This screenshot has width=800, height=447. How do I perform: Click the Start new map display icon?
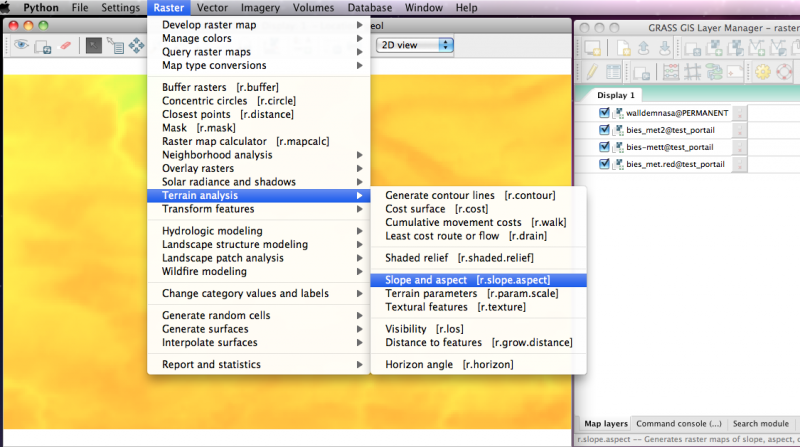pos(593,46)
